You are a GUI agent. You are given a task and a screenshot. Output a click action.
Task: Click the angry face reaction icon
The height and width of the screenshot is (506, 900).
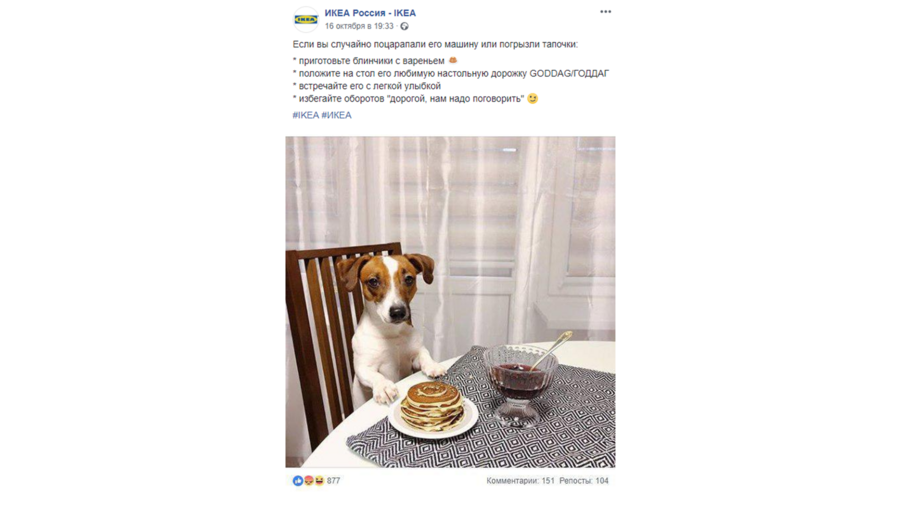[309, 481]
